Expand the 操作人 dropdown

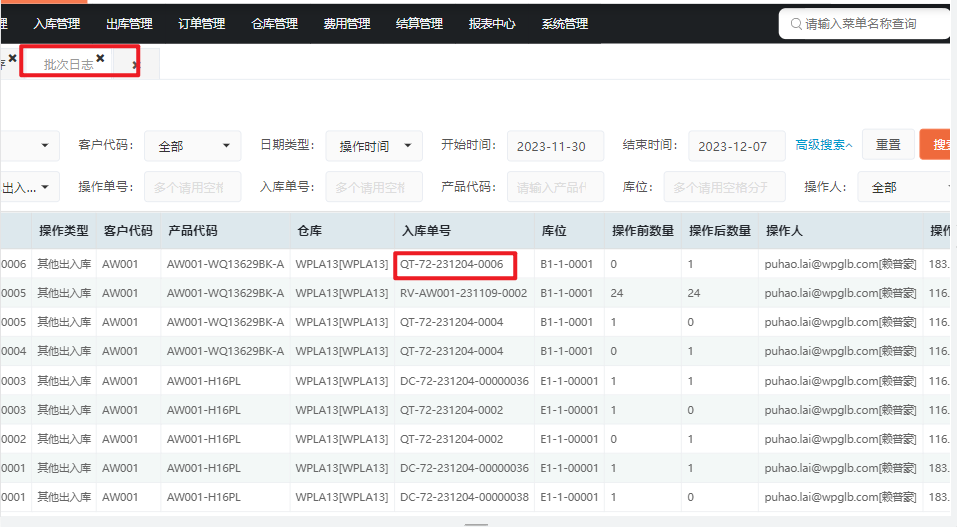(x=906, y=187)
